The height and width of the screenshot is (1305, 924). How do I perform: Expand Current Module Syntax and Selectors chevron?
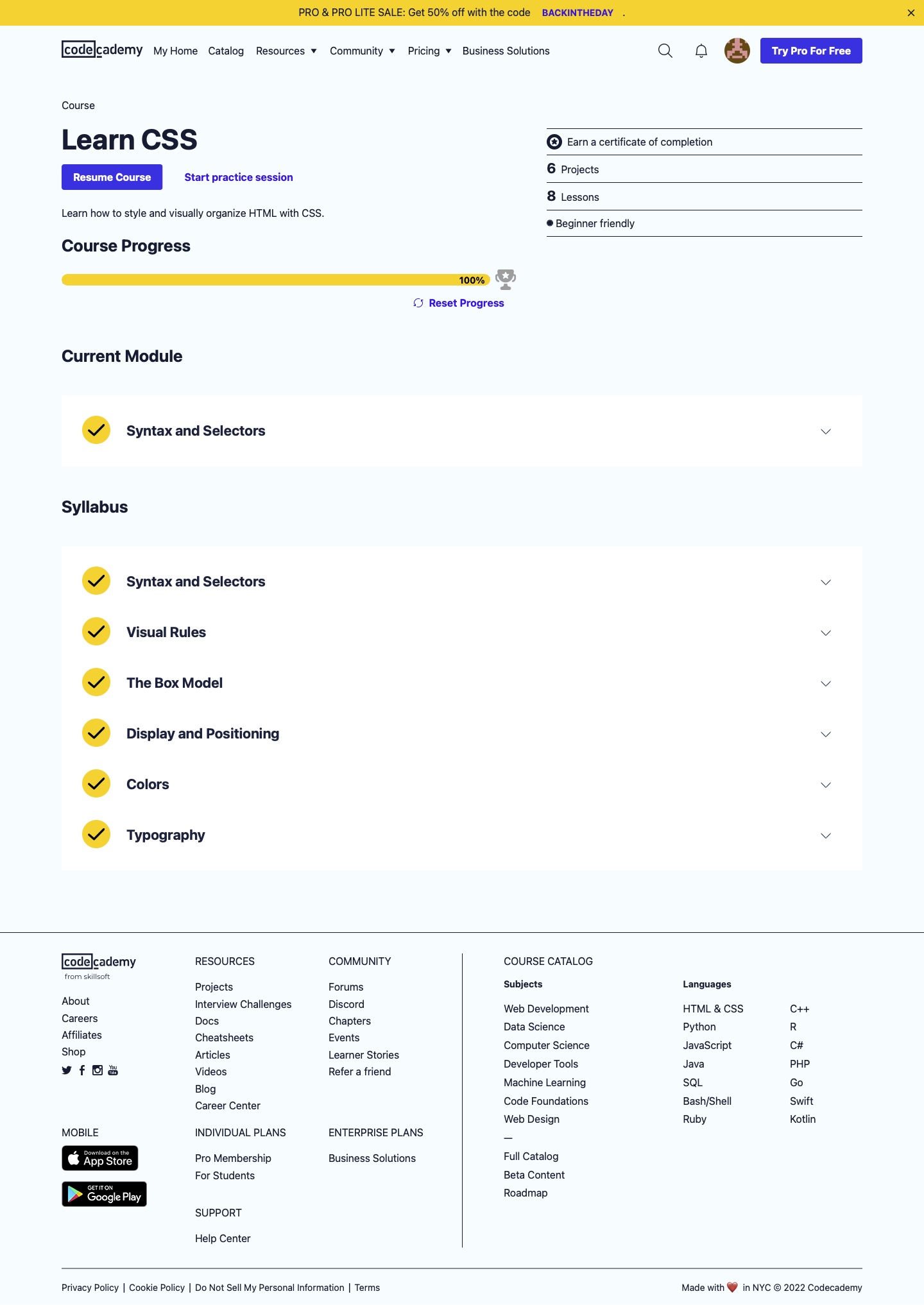click(826, 431)
